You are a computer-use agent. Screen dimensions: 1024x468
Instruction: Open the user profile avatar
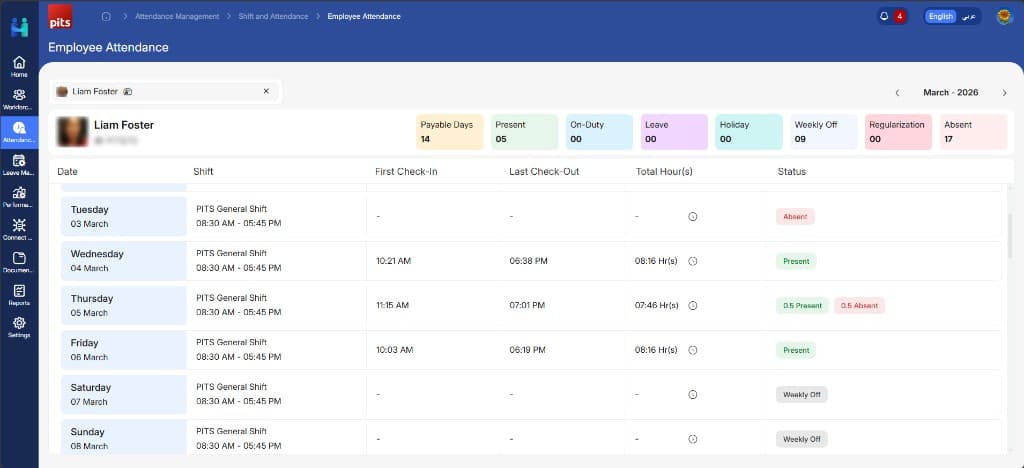coord(1004,16)
